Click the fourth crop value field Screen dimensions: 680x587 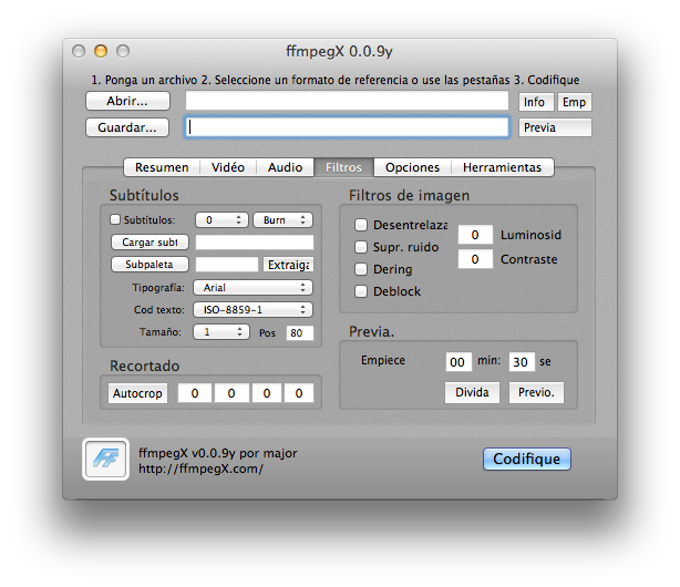click(299, 393)
